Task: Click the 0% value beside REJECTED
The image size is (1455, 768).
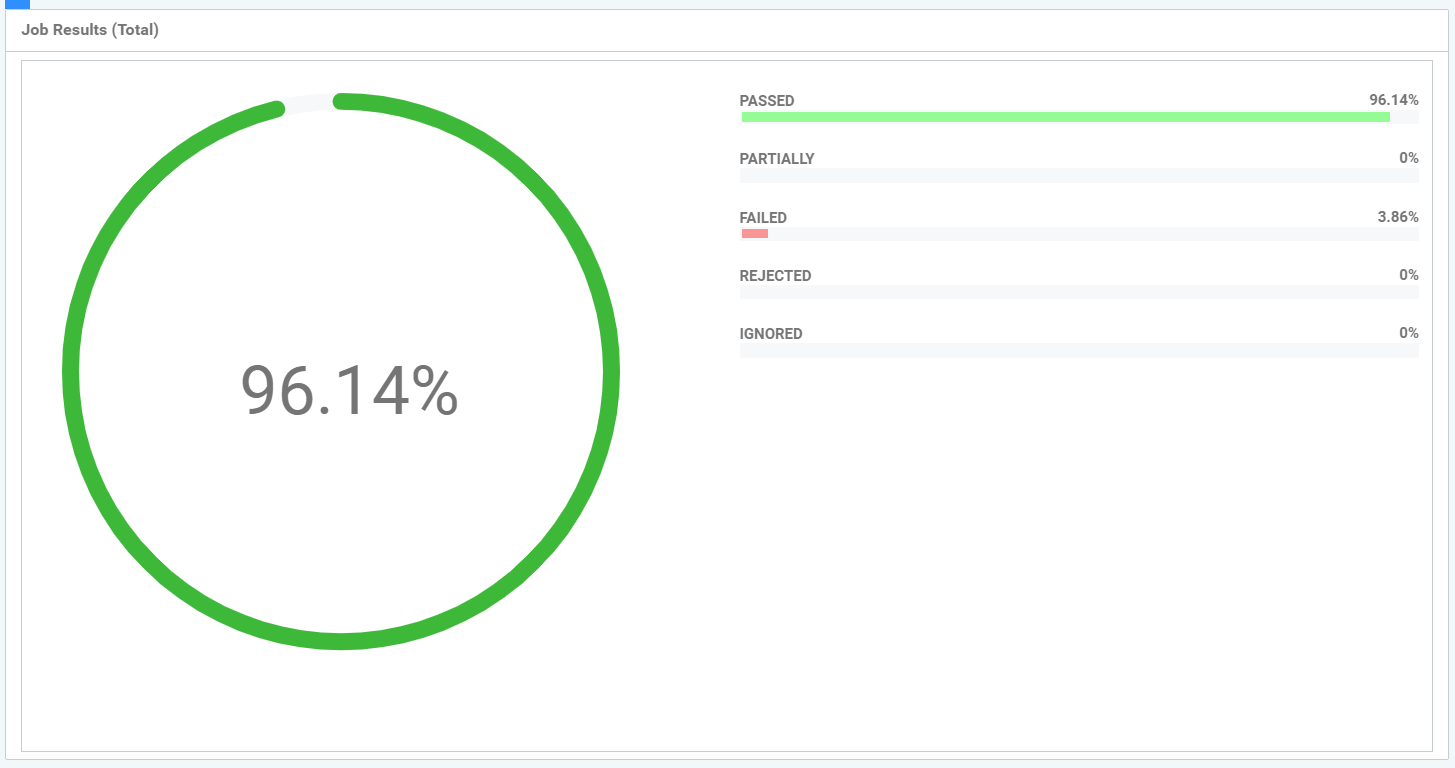Action: click(1408, 275)
